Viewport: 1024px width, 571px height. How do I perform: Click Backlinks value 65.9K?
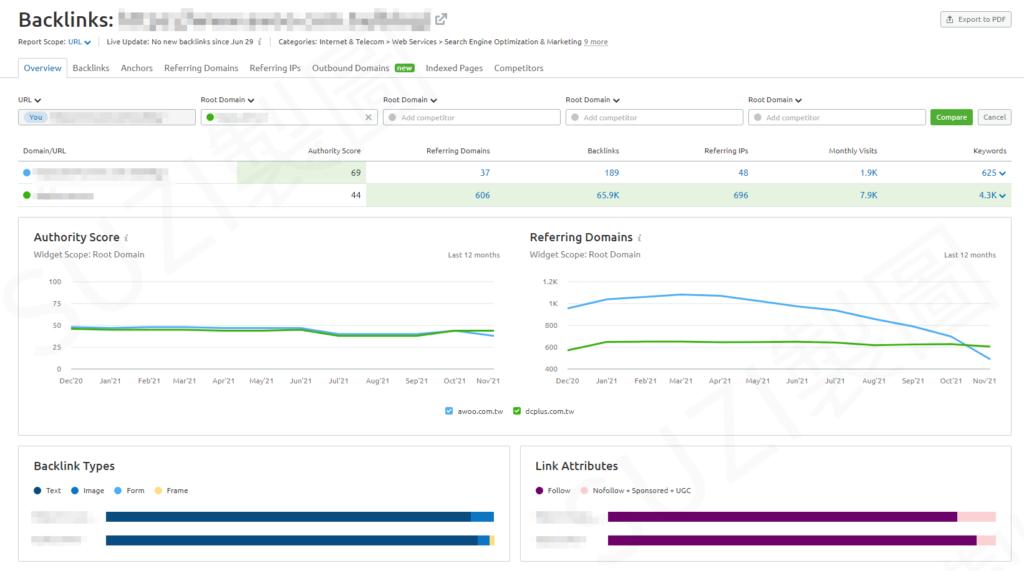tap(607, 195)
